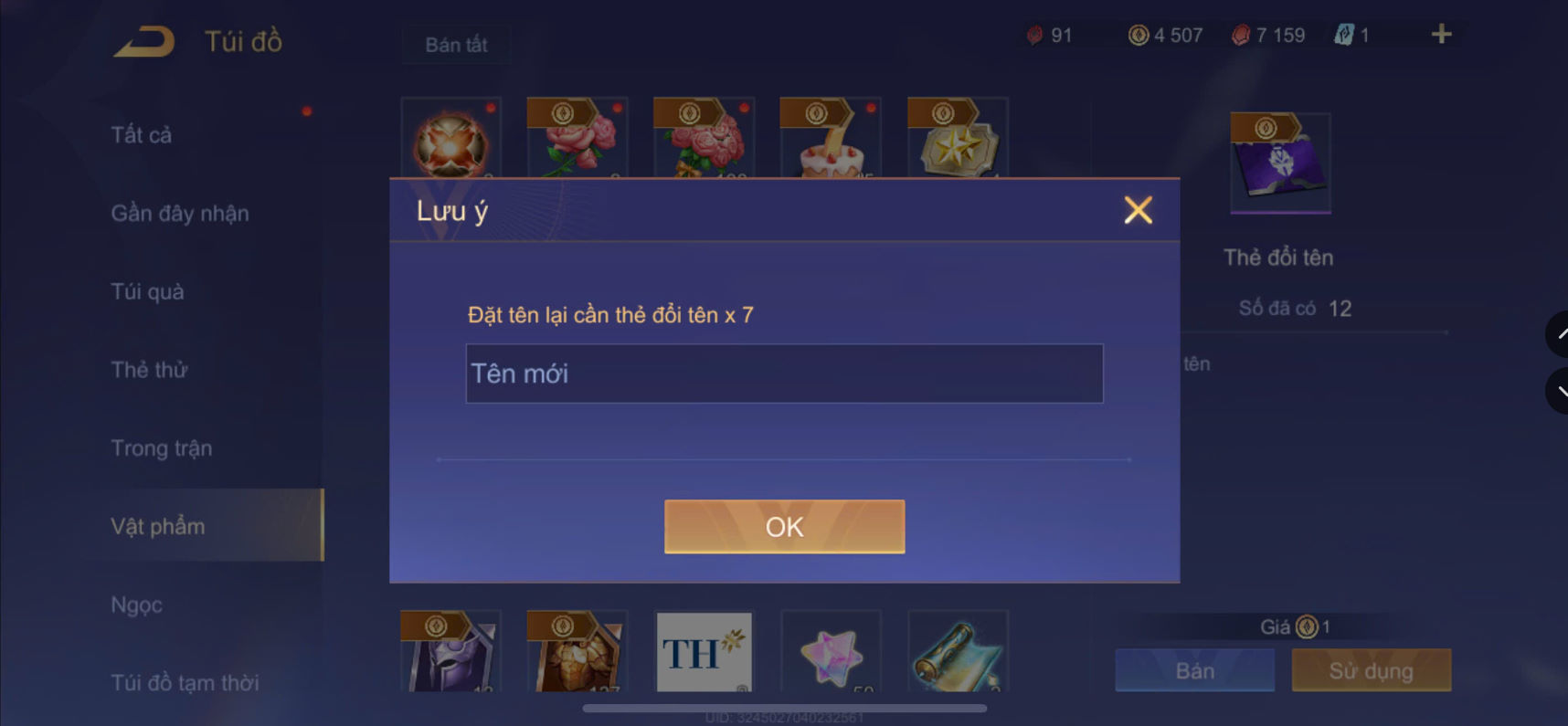This screenshot has width=1568, height=726.
Task: Select the TH logo item
Action: tap(705, 651)
